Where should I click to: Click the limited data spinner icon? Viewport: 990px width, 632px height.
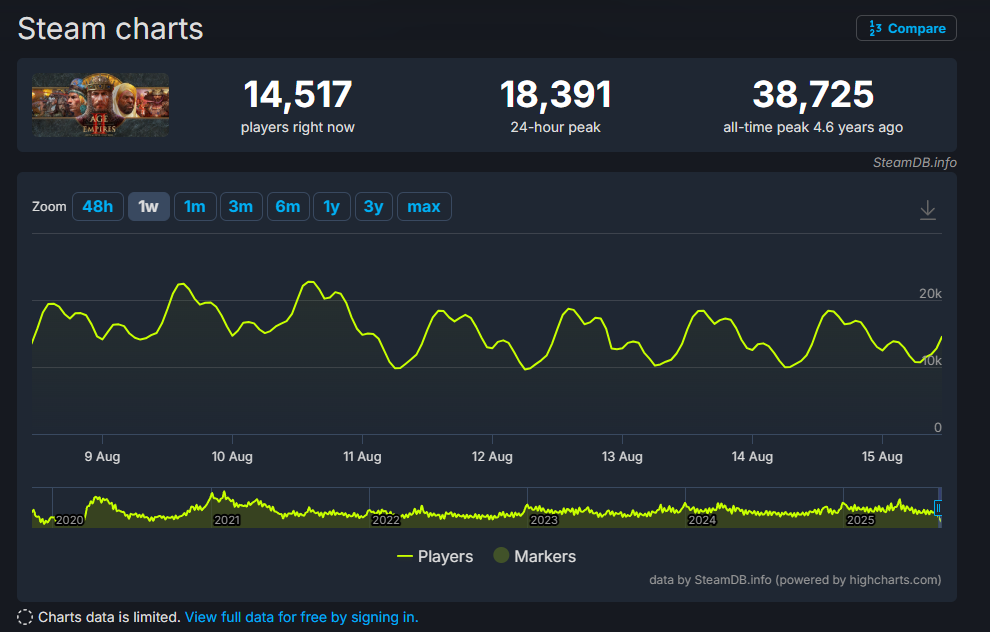25,617
